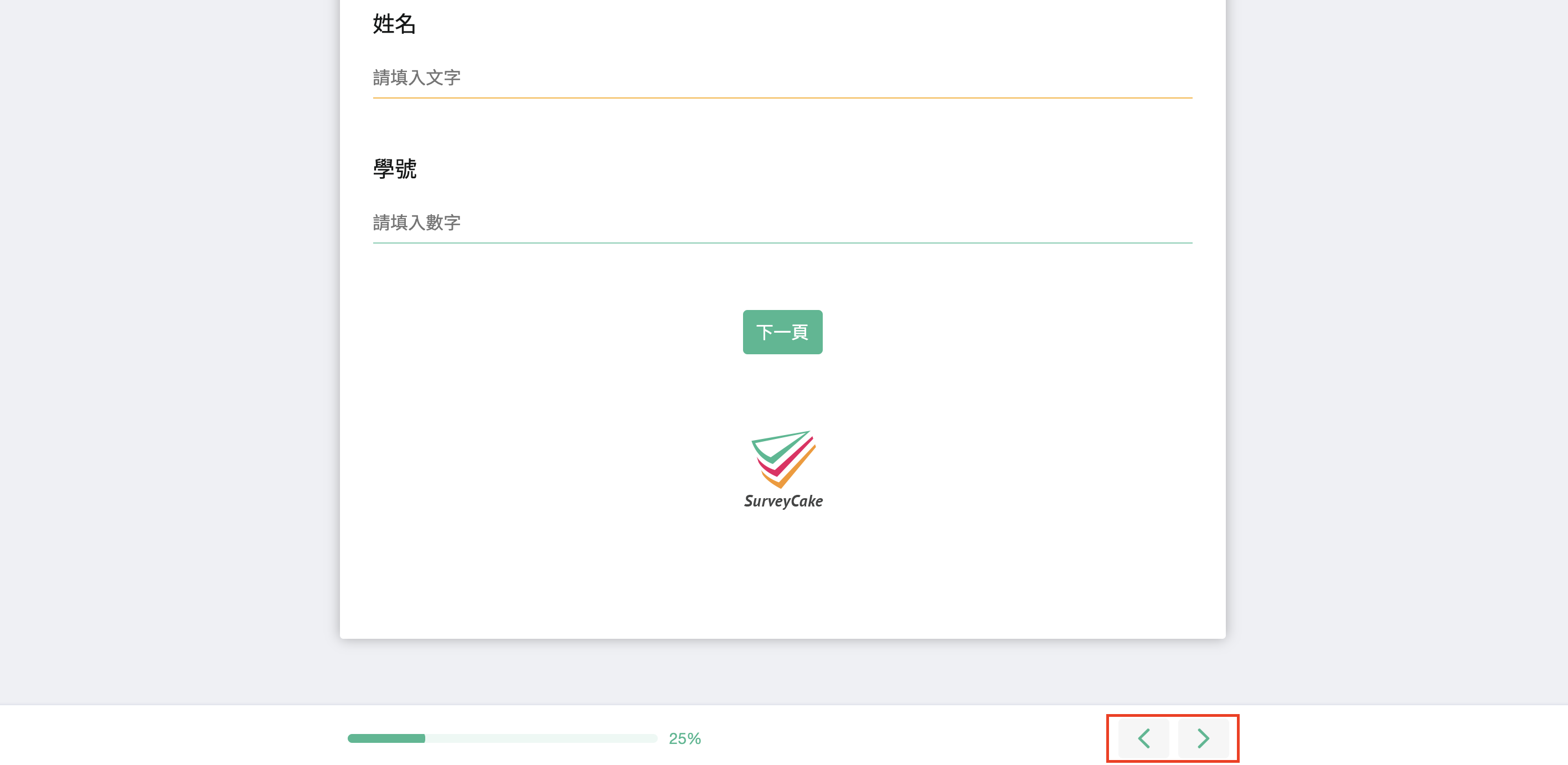Click the 25% progress label

685,738
